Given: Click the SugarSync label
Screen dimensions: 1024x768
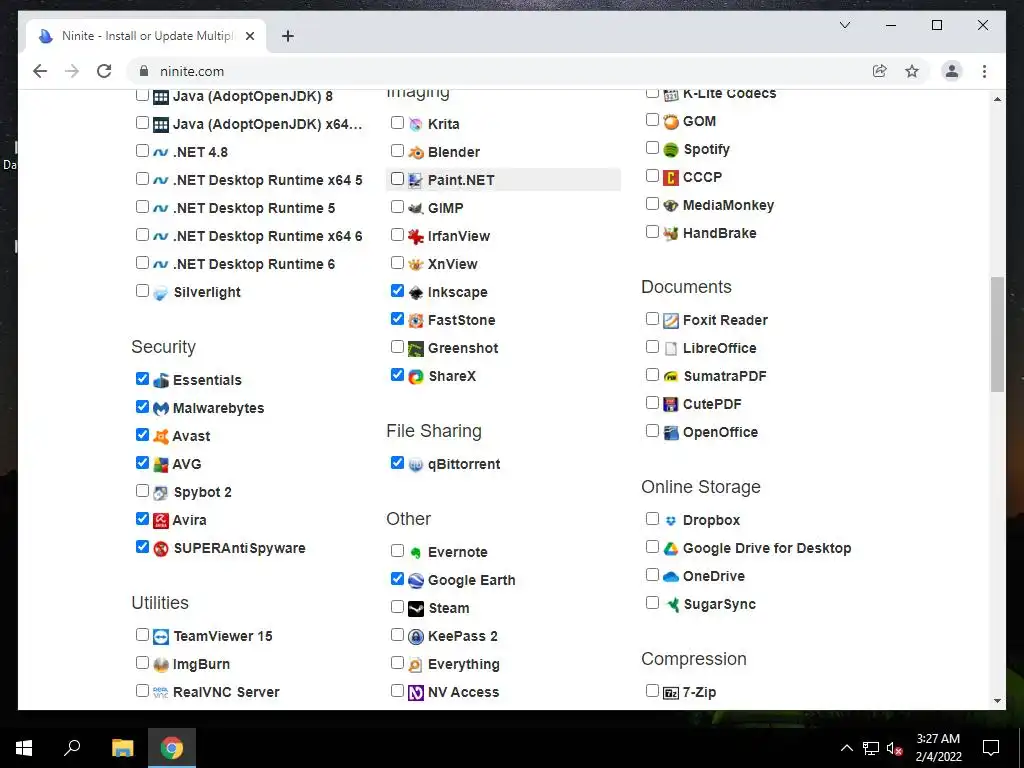Looking at the screenshot, I should 719,605.
